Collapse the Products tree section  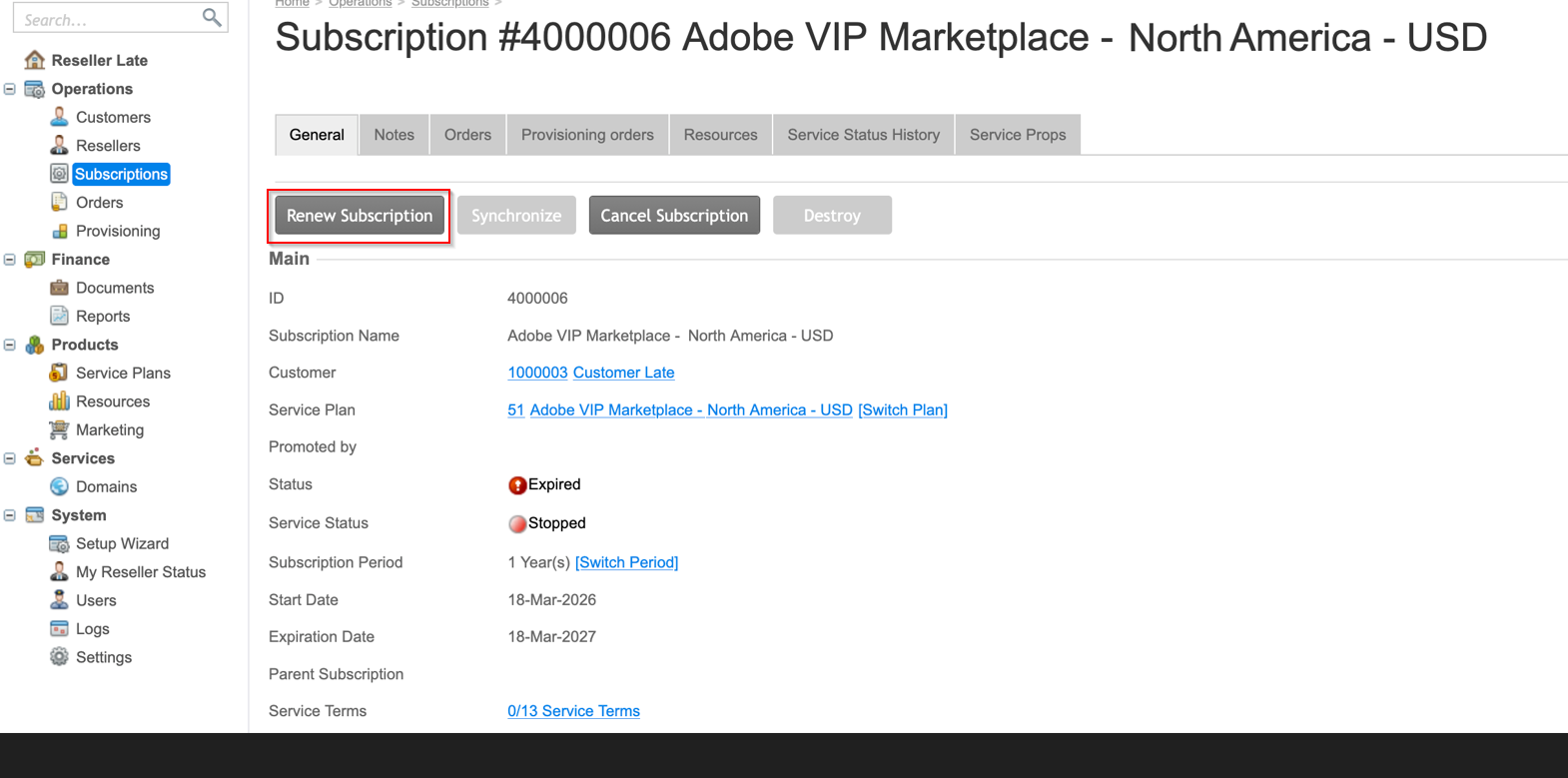(10, 345)
